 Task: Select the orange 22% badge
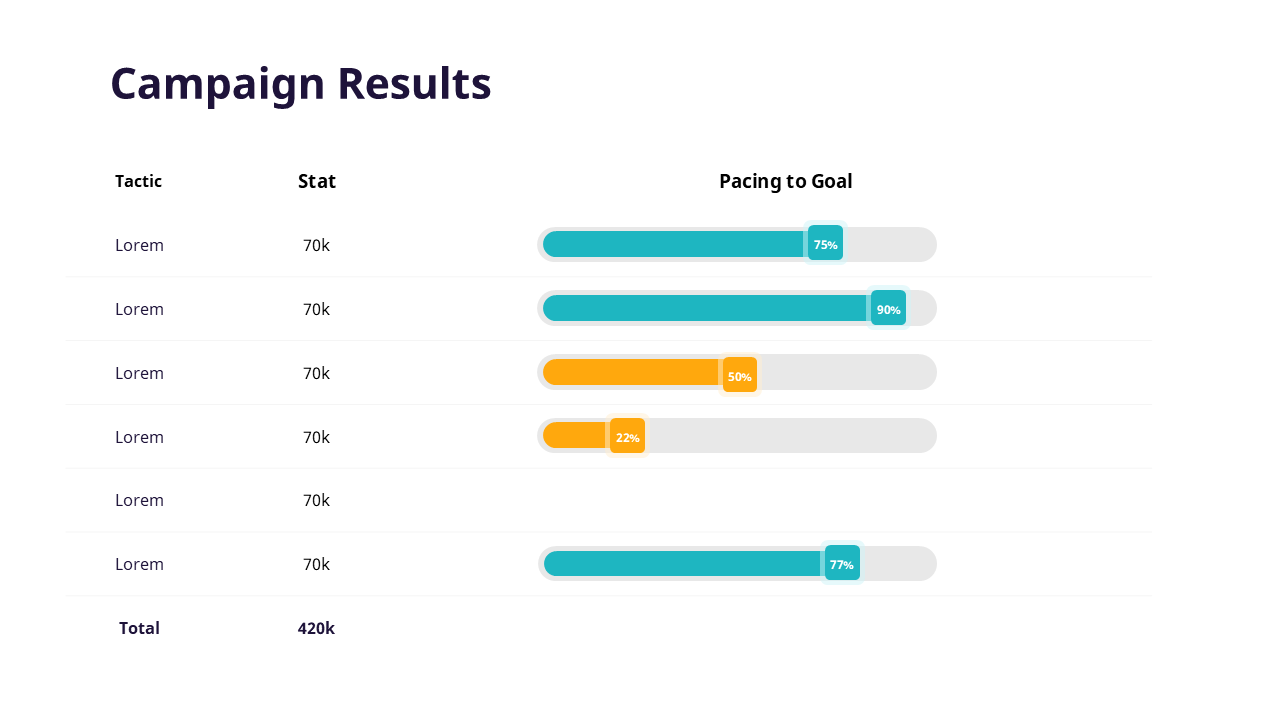(627, 437)
